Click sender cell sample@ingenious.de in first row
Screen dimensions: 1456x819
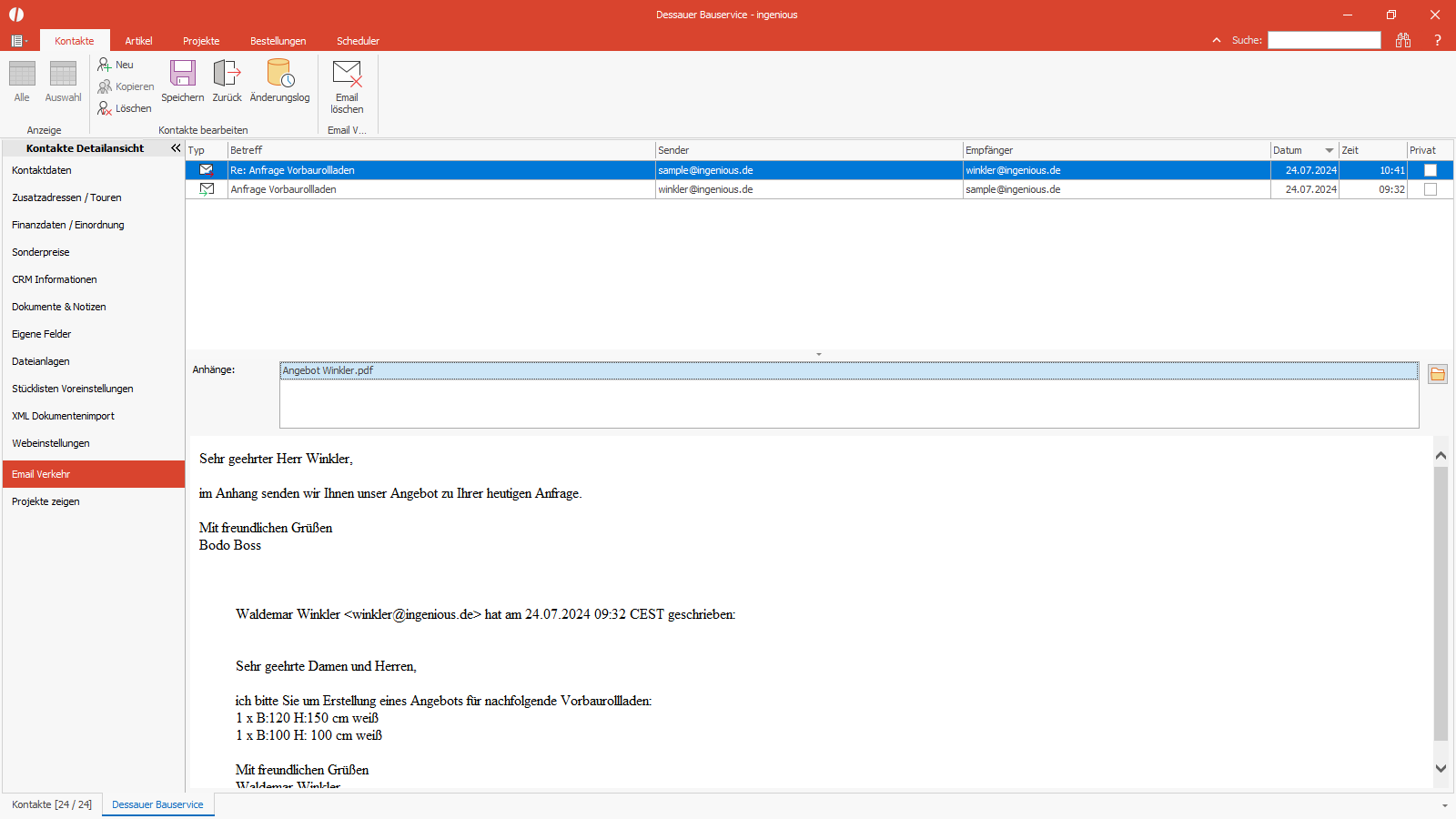click(x=809, y=170)
